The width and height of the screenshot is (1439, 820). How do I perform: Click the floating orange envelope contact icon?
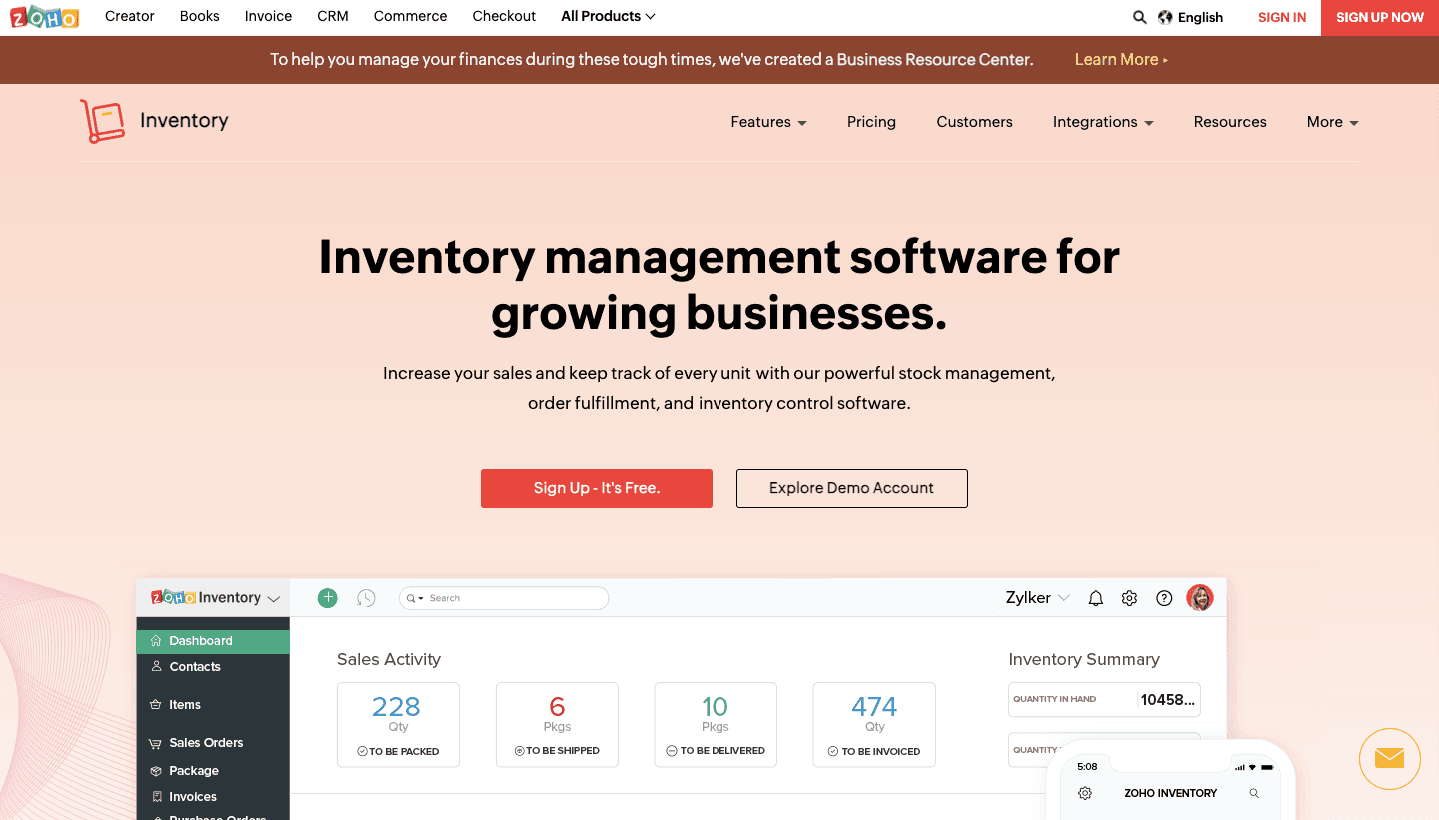point(1389,759)
